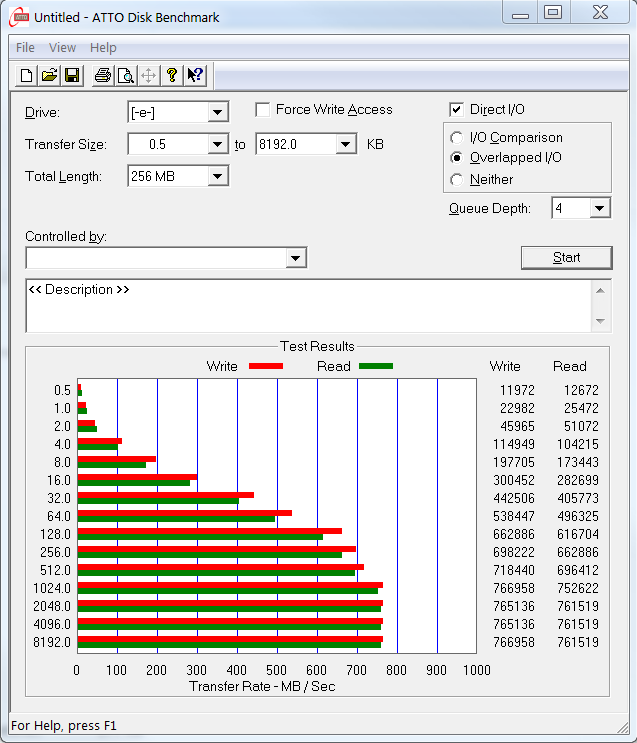Print results with the printer icon

pyautogui.click(x=102, y=75)
